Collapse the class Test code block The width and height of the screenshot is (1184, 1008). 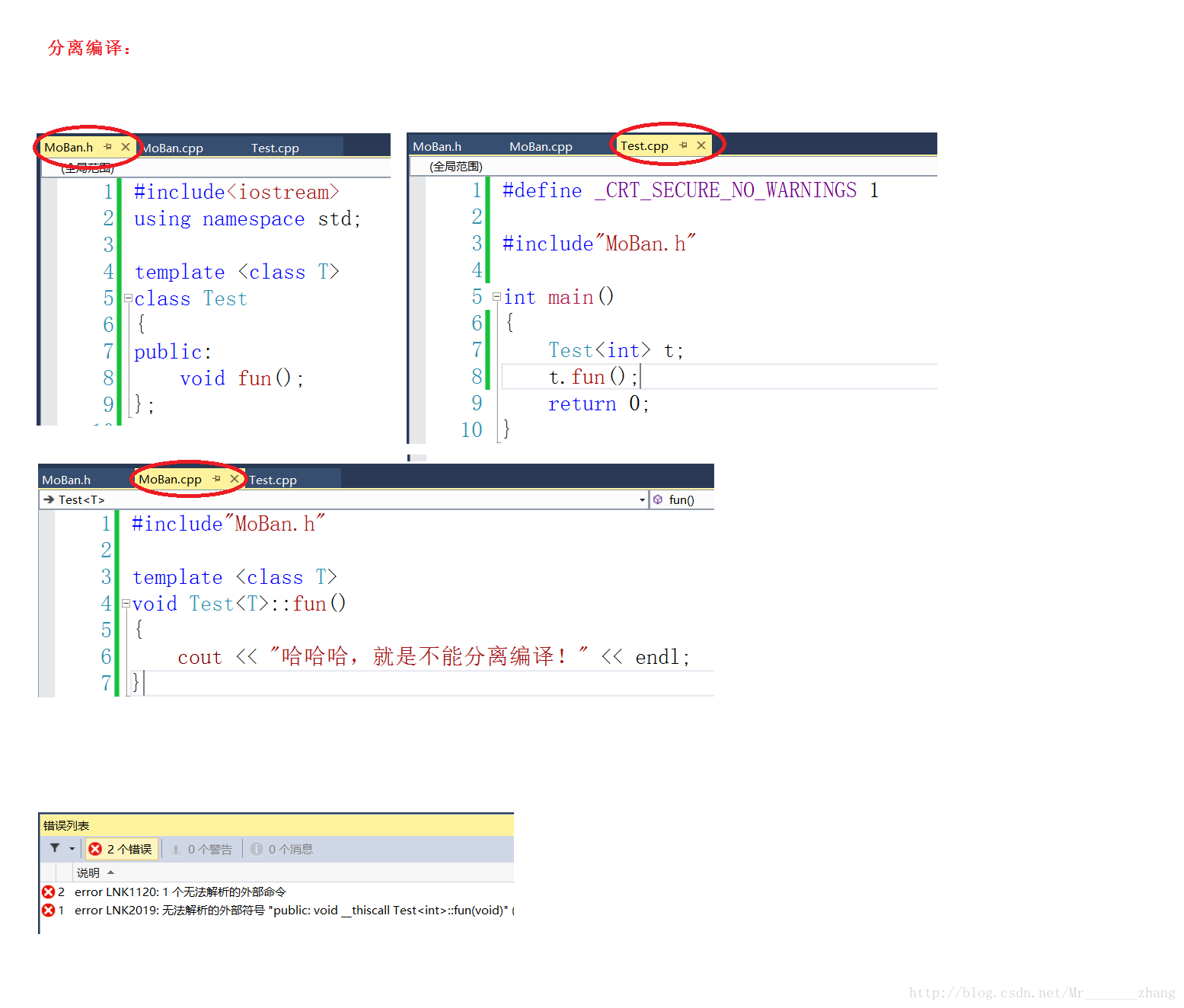(x=128, y=298)
